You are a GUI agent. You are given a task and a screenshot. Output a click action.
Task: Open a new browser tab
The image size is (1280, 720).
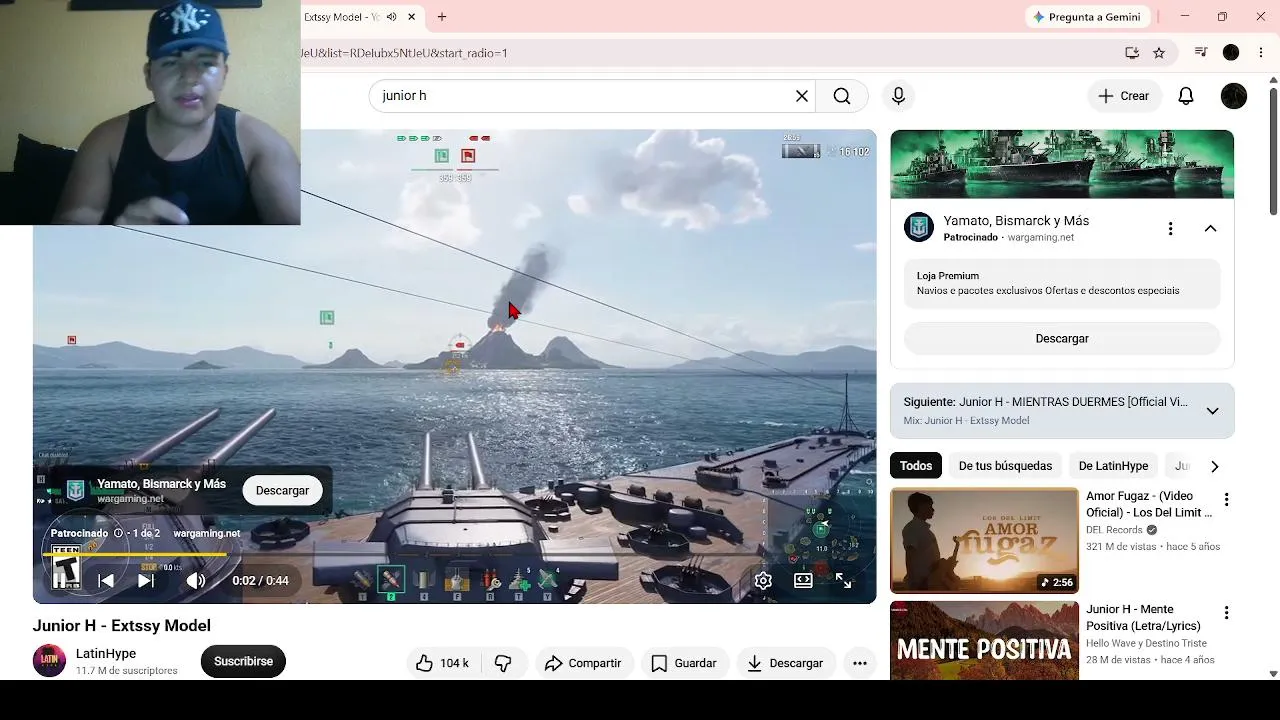click(x=442, y=17)
